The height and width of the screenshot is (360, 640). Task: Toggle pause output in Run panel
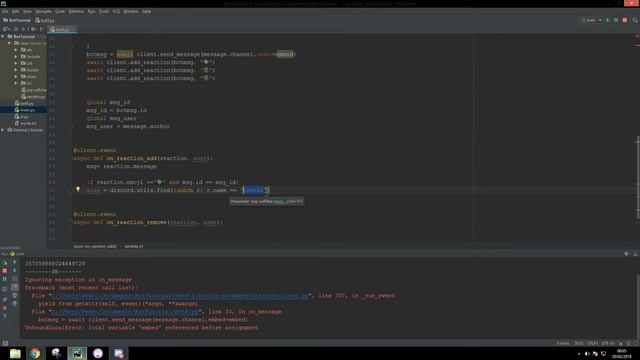[x=4, y=279]
